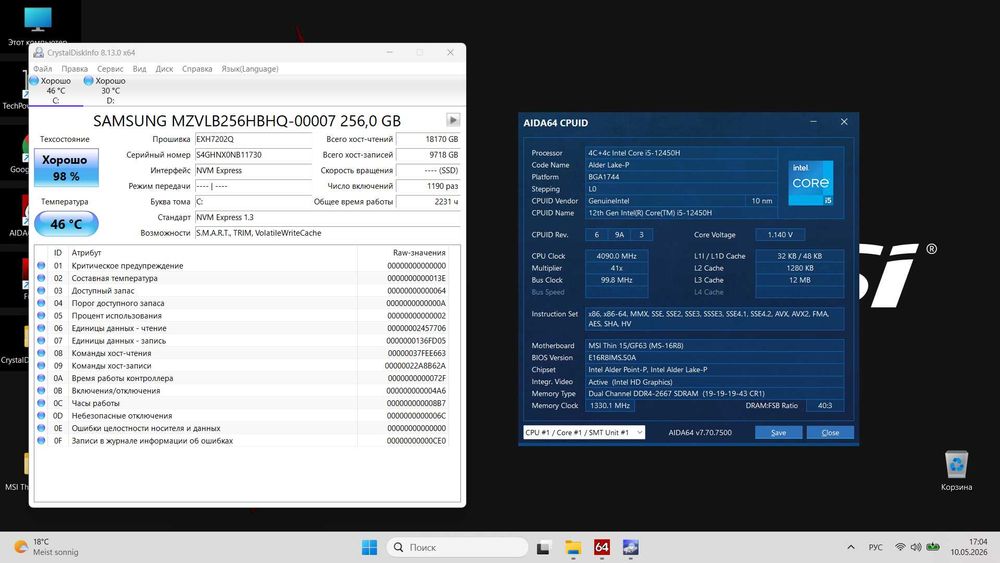This screenshot has width=1000, height=563.
Task: Click the total host reads value 18170 GB
Action: click(x=428, y=139)
